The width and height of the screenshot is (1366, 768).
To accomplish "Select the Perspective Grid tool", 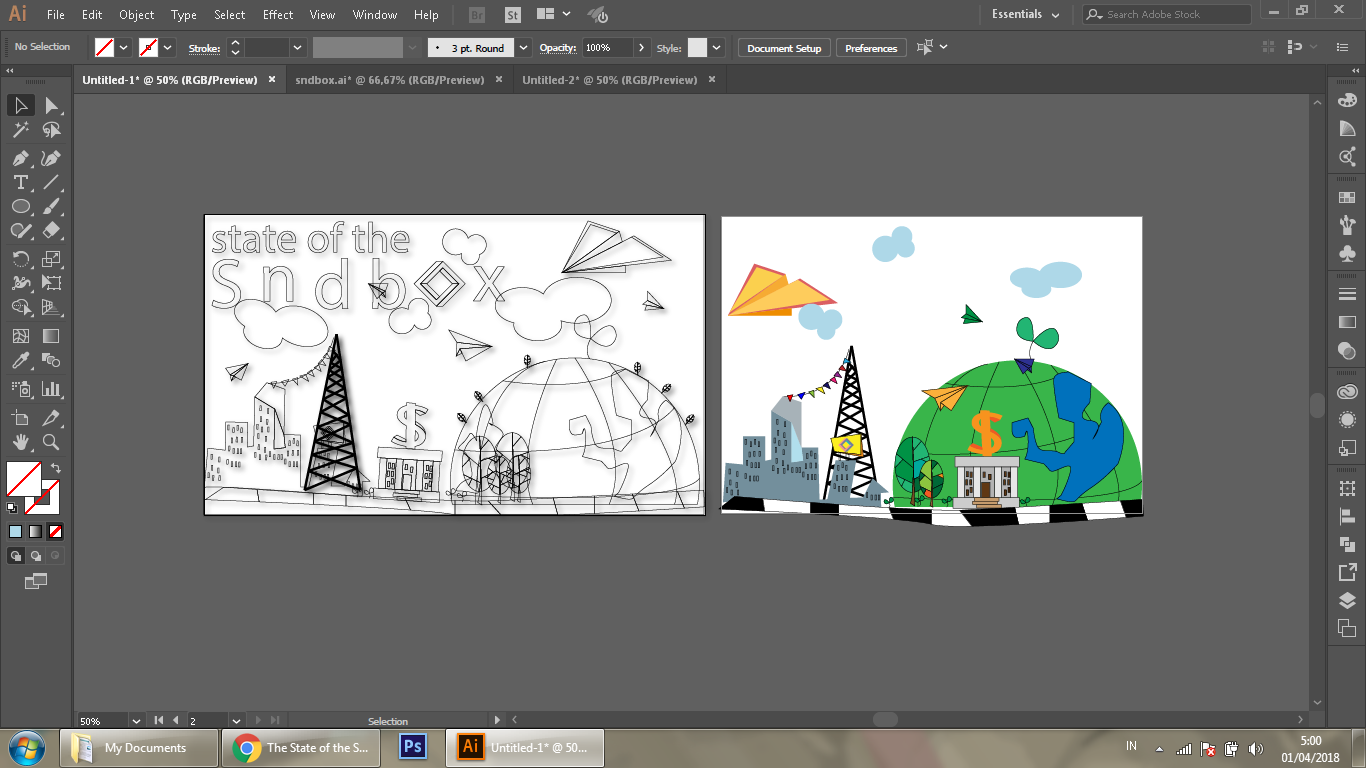I will tap(51, 307).
